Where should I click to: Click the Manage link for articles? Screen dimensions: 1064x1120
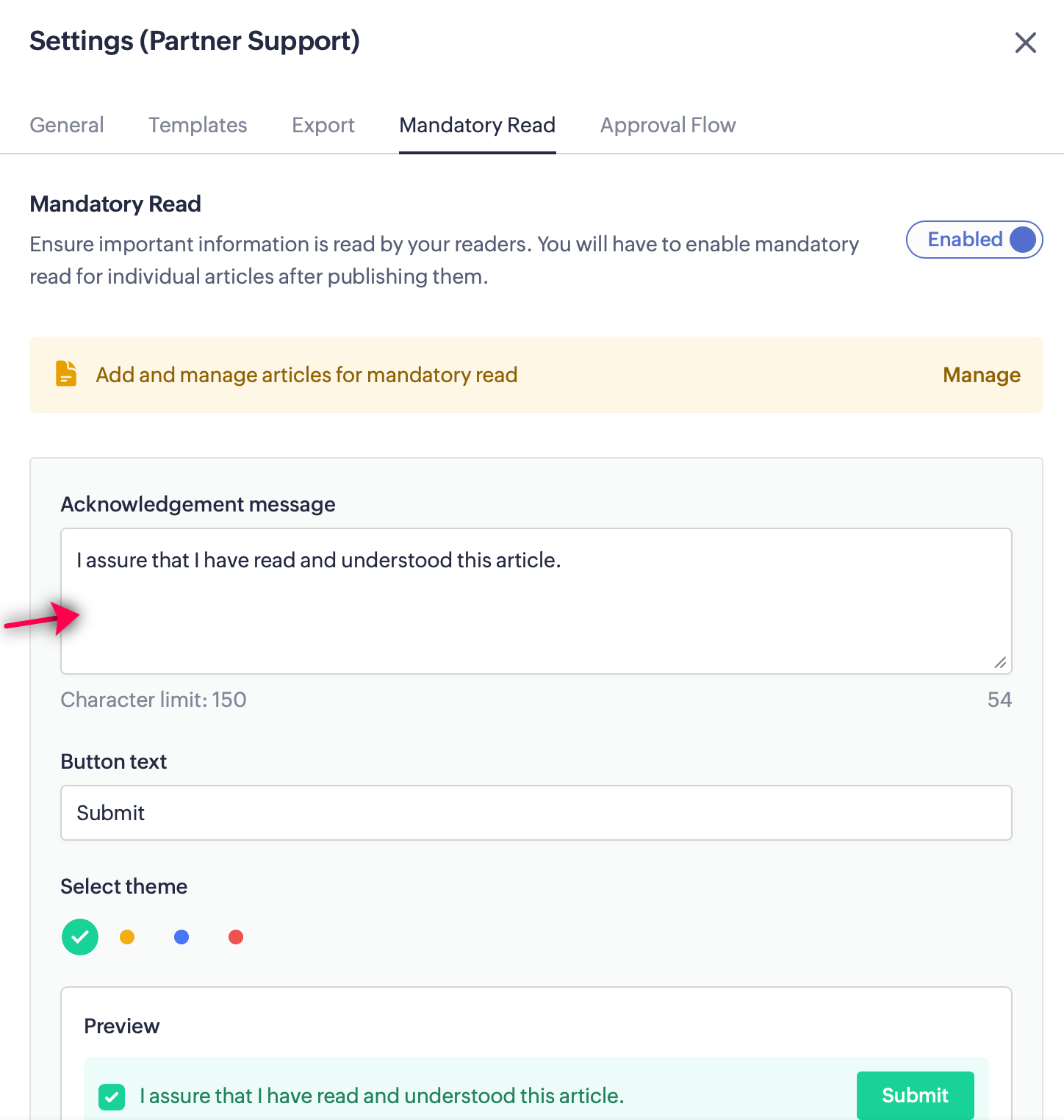click(x=982, y=375)
